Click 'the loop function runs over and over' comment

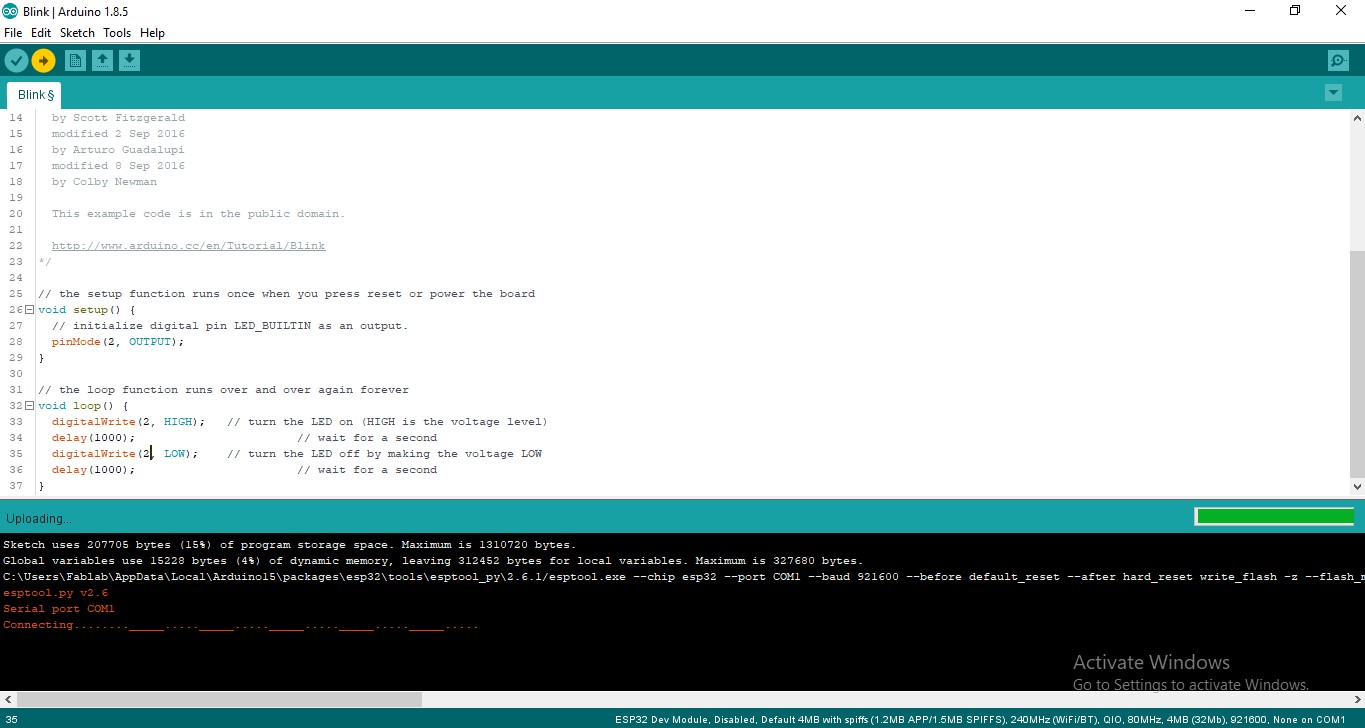point(223,390)
